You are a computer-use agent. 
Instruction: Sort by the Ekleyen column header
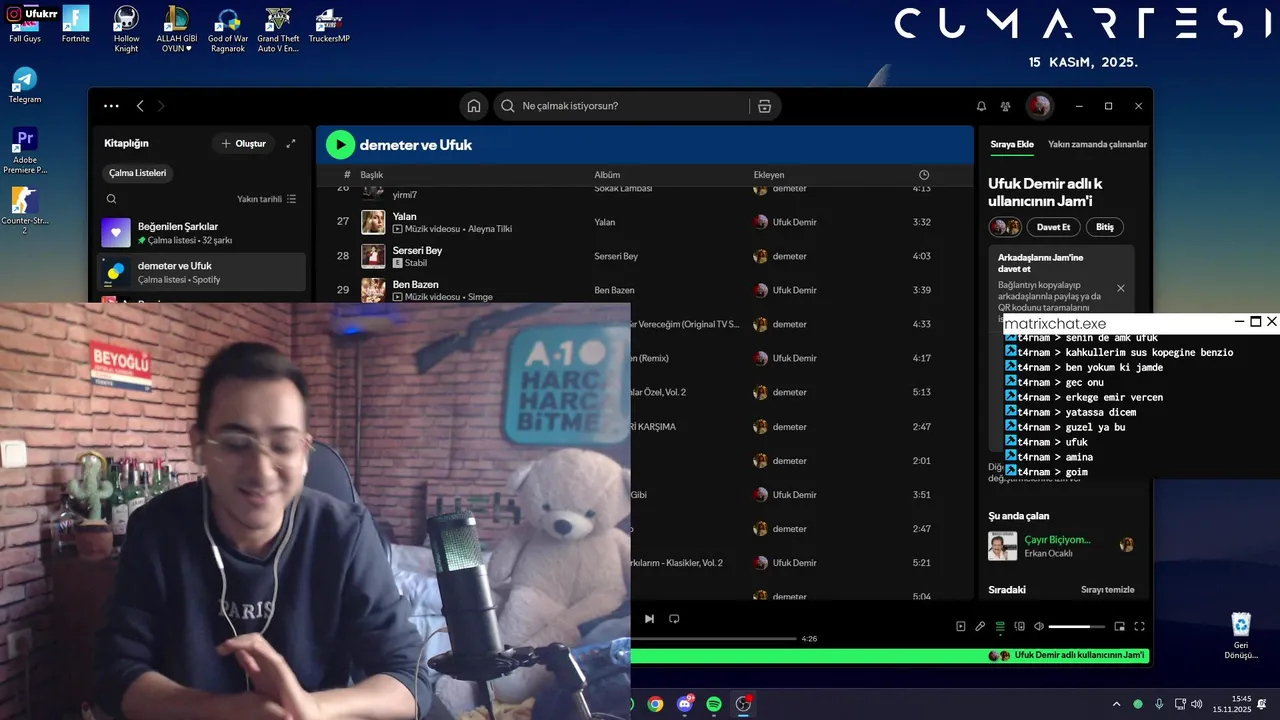(x=769, y=175)
